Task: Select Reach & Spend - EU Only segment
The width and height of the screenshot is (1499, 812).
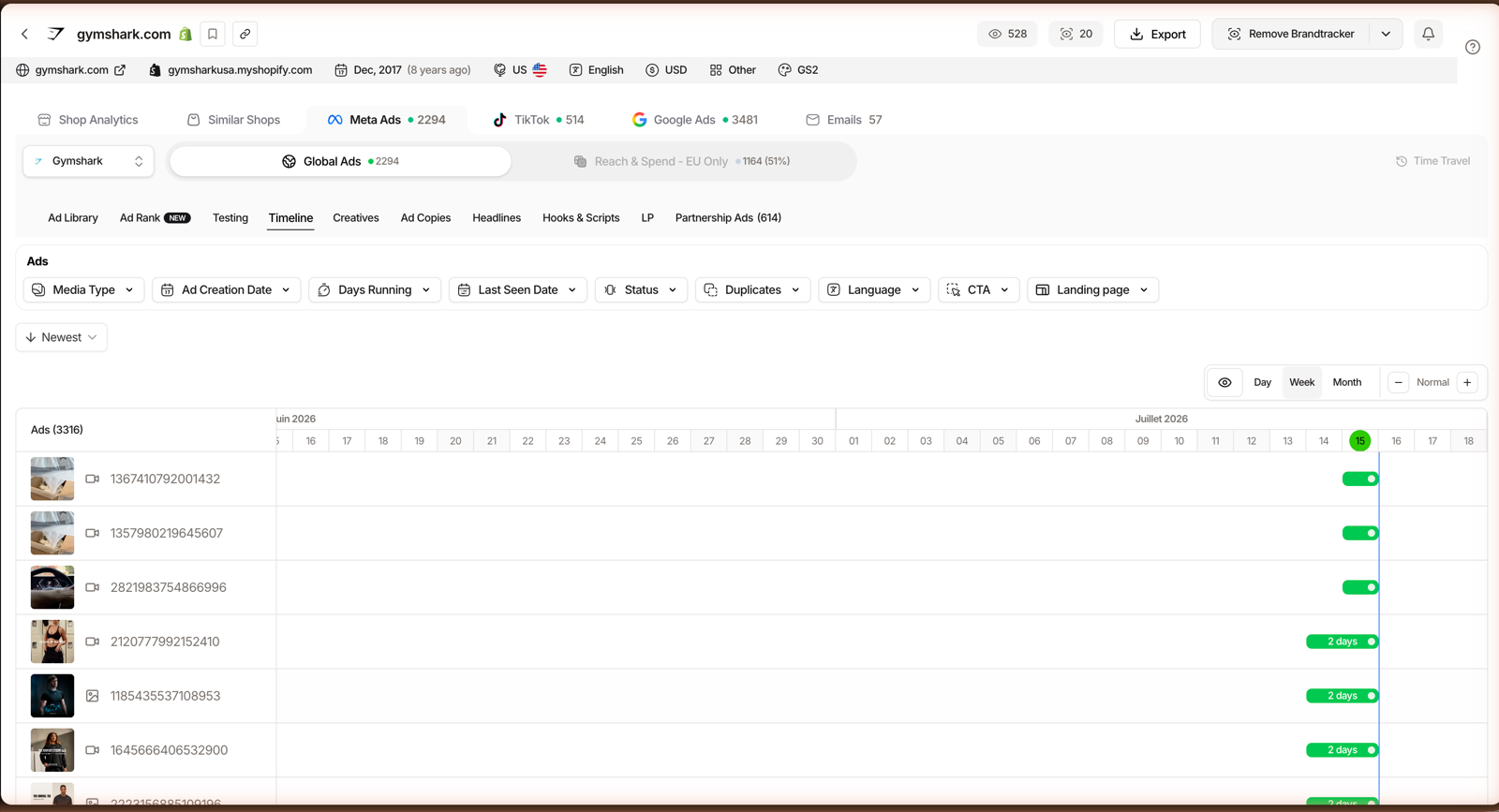Action: 682,161
